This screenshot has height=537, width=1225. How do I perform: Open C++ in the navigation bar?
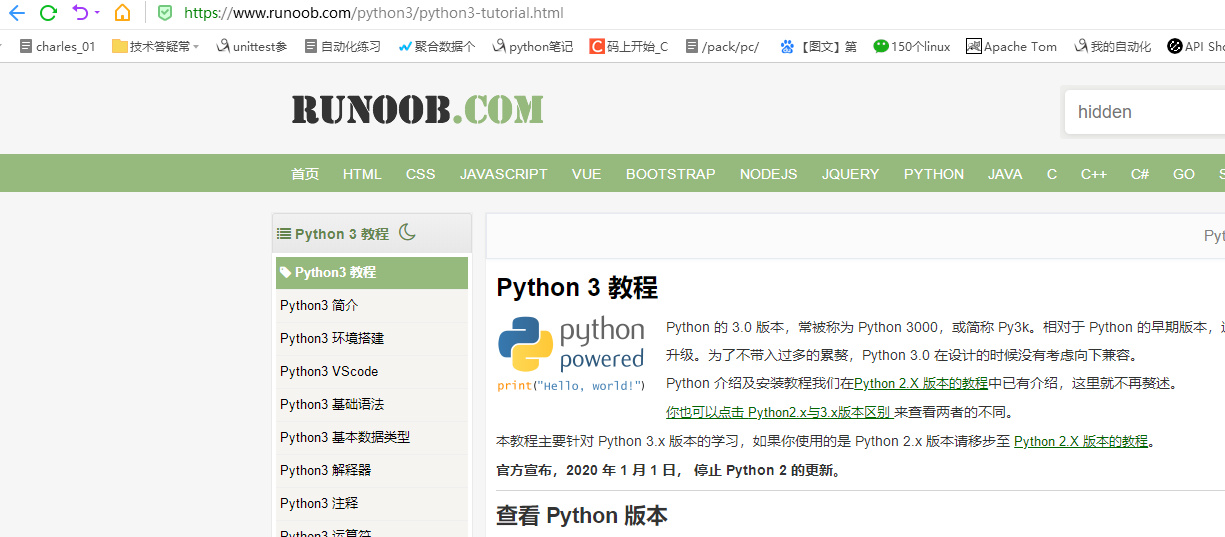coord(1094,174)
